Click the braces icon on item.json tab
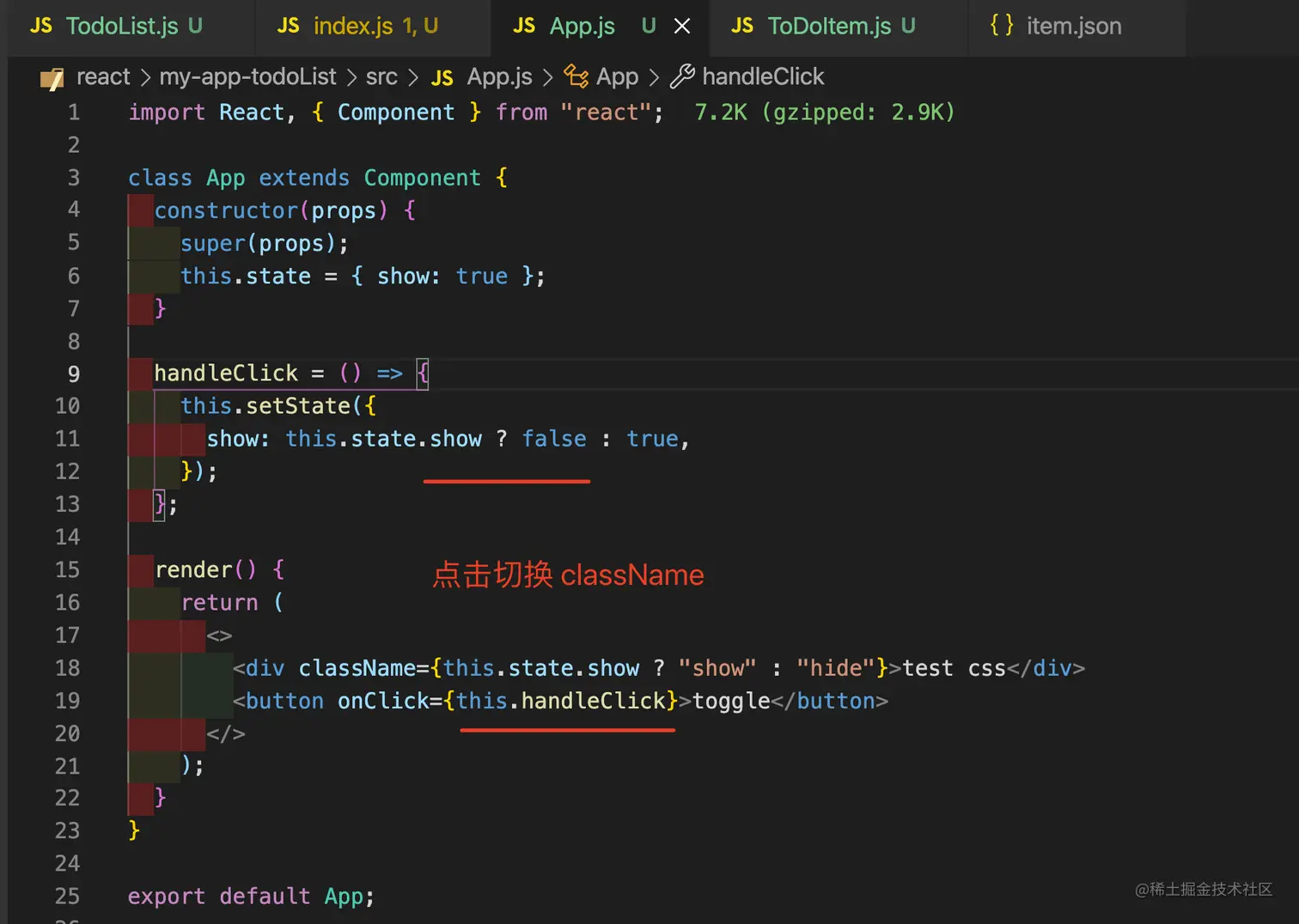1299x924 pixels. coord(1002,25)
